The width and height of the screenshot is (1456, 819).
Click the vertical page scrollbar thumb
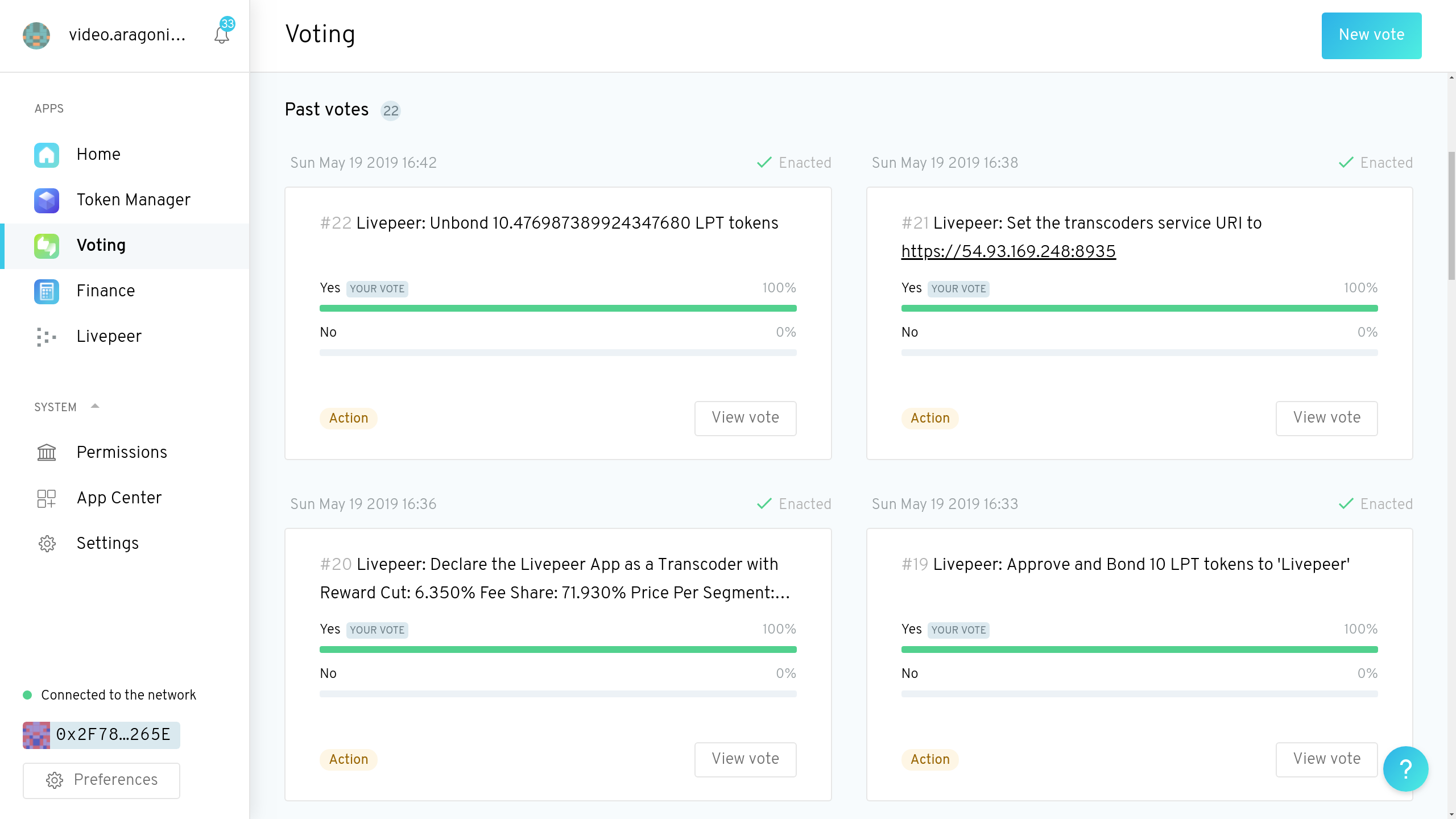click(1451, 216)
